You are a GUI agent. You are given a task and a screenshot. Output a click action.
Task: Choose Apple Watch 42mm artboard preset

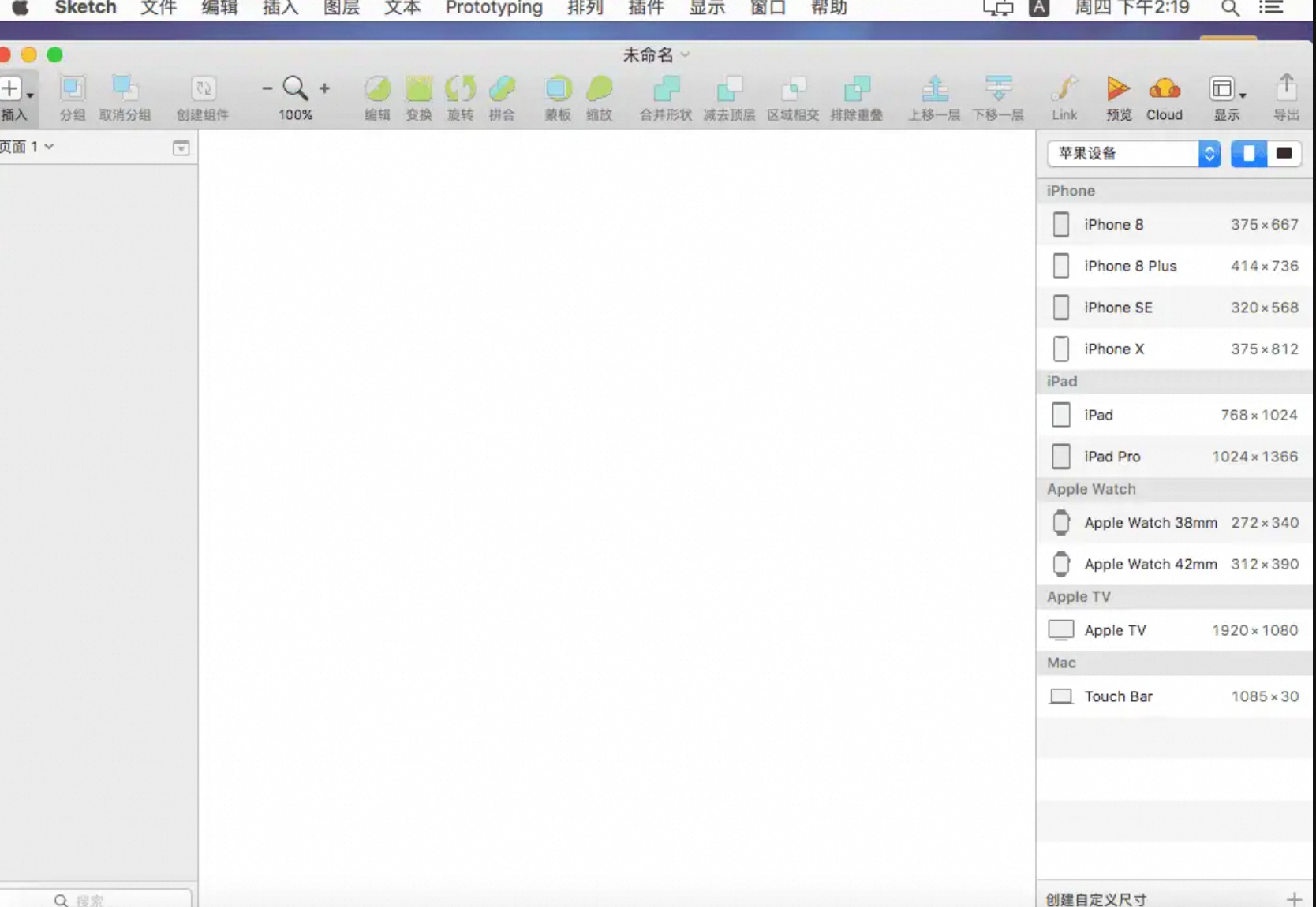pyautogui.click(x=1175, y=564)
